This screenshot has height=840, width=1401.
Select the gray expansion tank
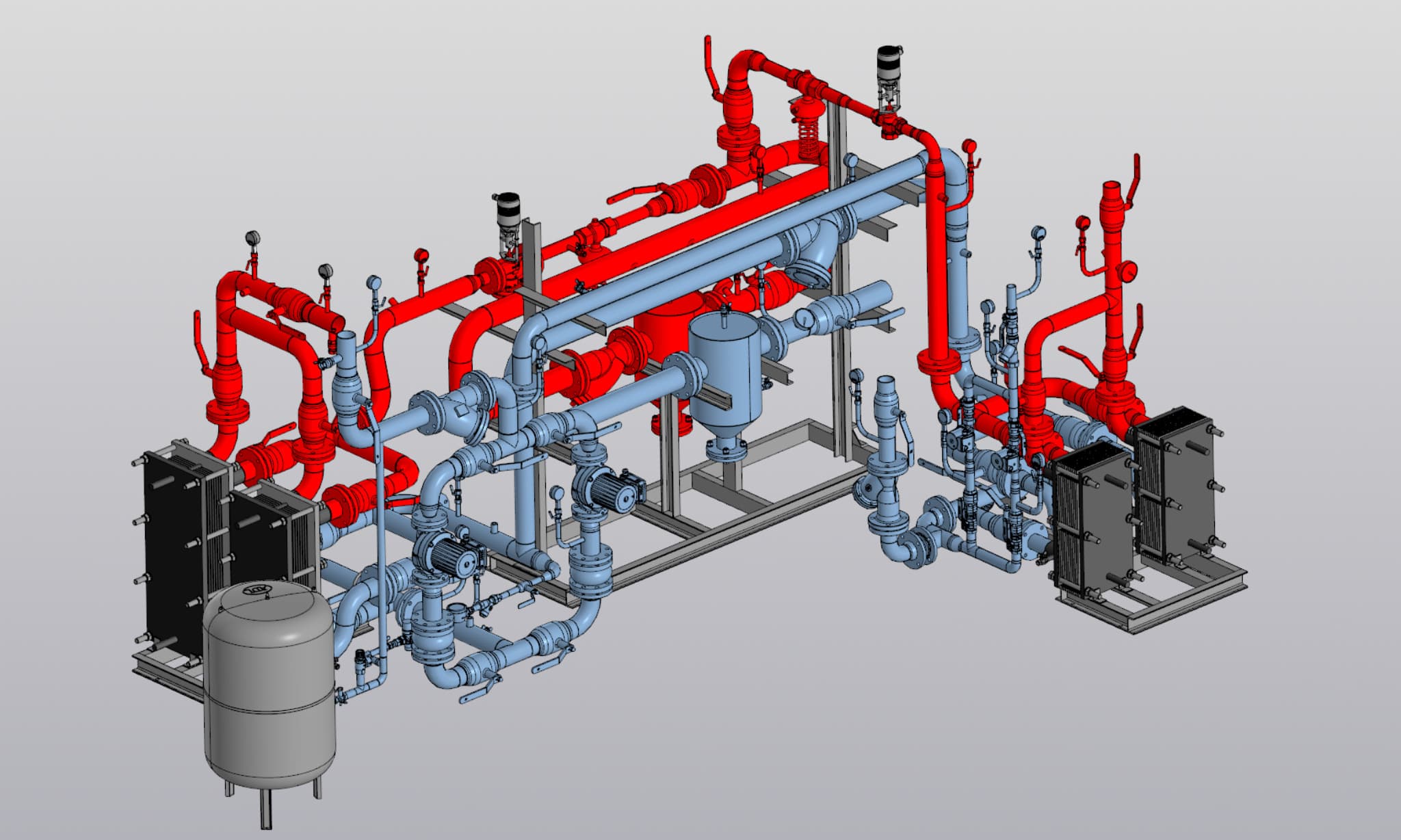pyautogui.click(x=270, y=691)
